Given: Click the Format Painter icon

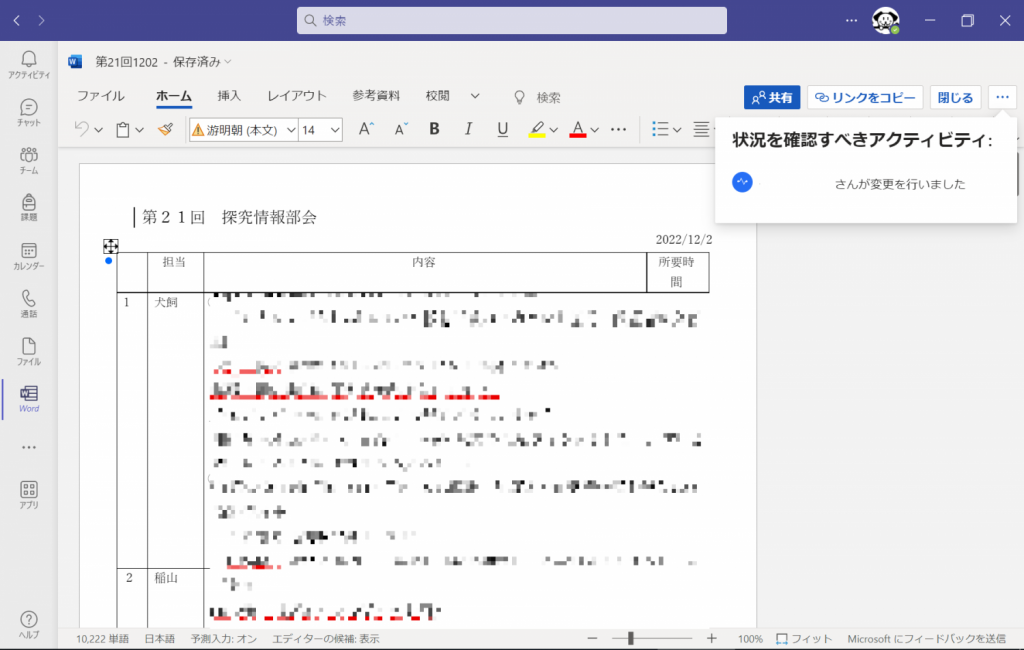Looking at the screenshot, I should (166, 129).
